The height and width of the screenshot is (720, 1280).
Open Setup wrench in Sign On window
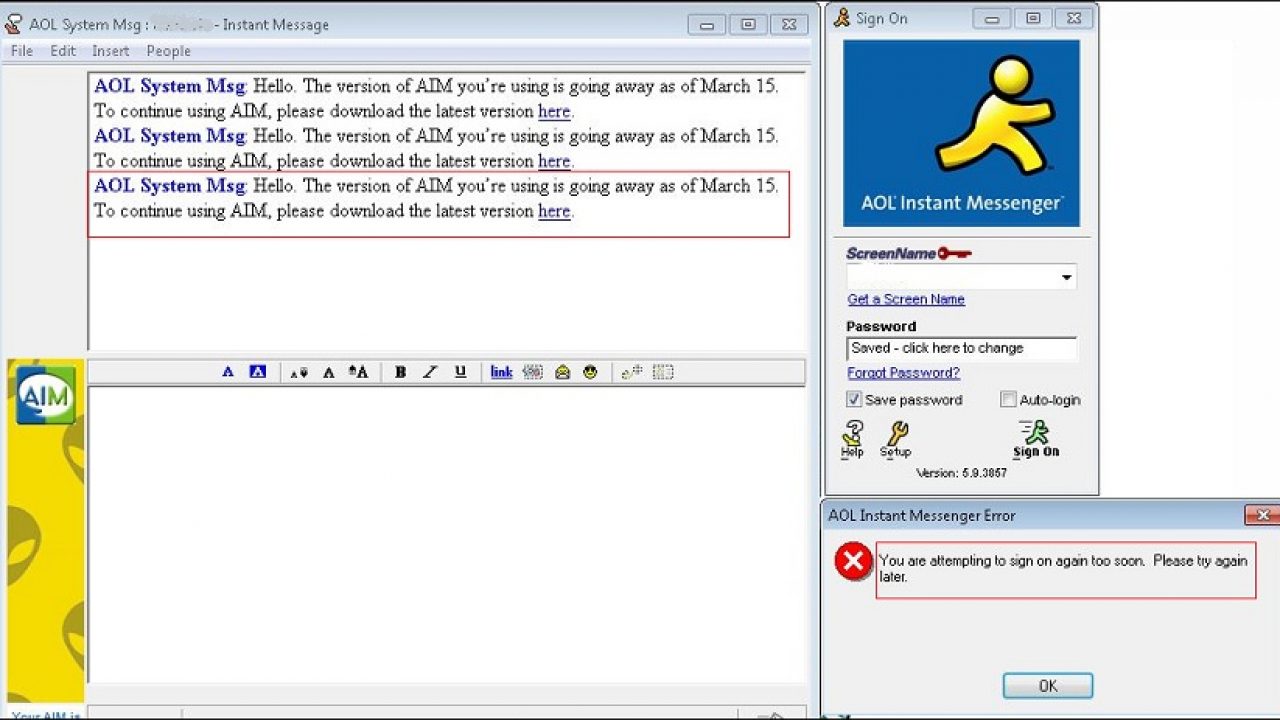point(896,438)
